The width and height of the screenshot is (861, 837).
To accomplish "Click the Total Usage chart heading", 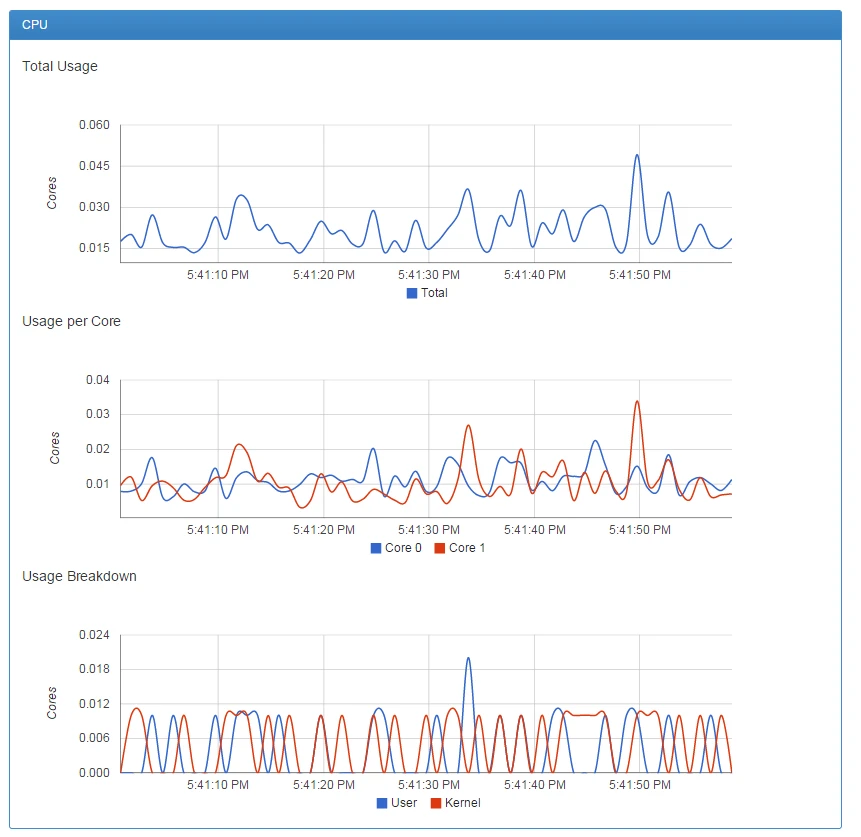I will coord(60,66).
